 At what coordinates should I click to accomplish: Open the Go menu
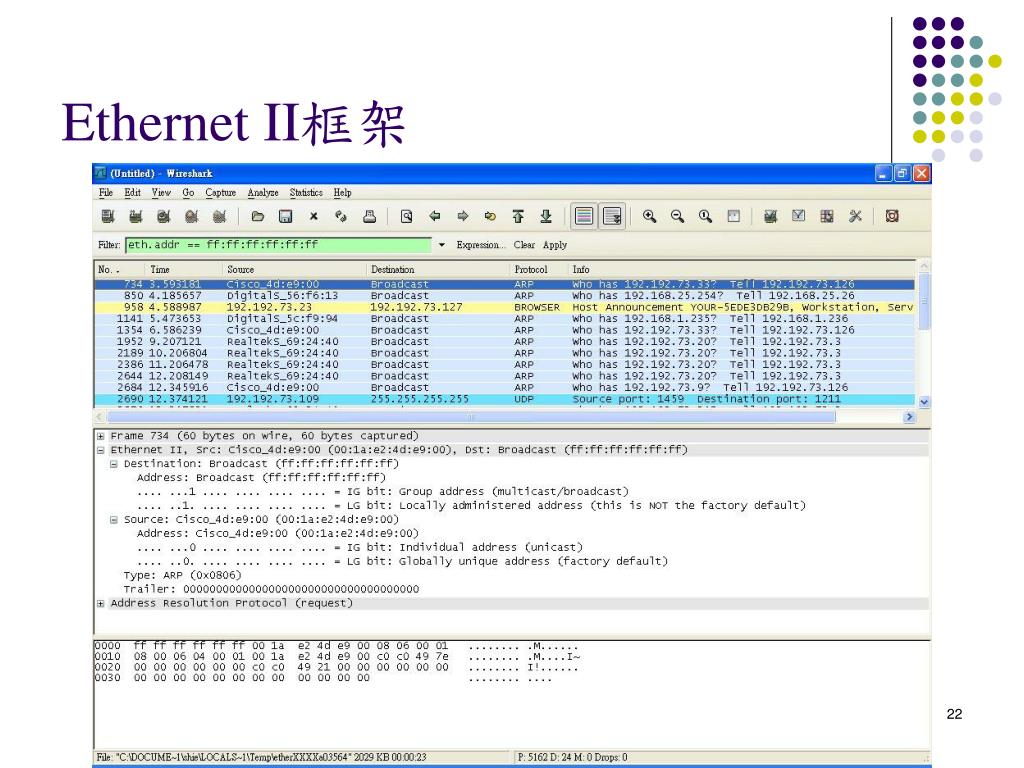click(188, 193)
